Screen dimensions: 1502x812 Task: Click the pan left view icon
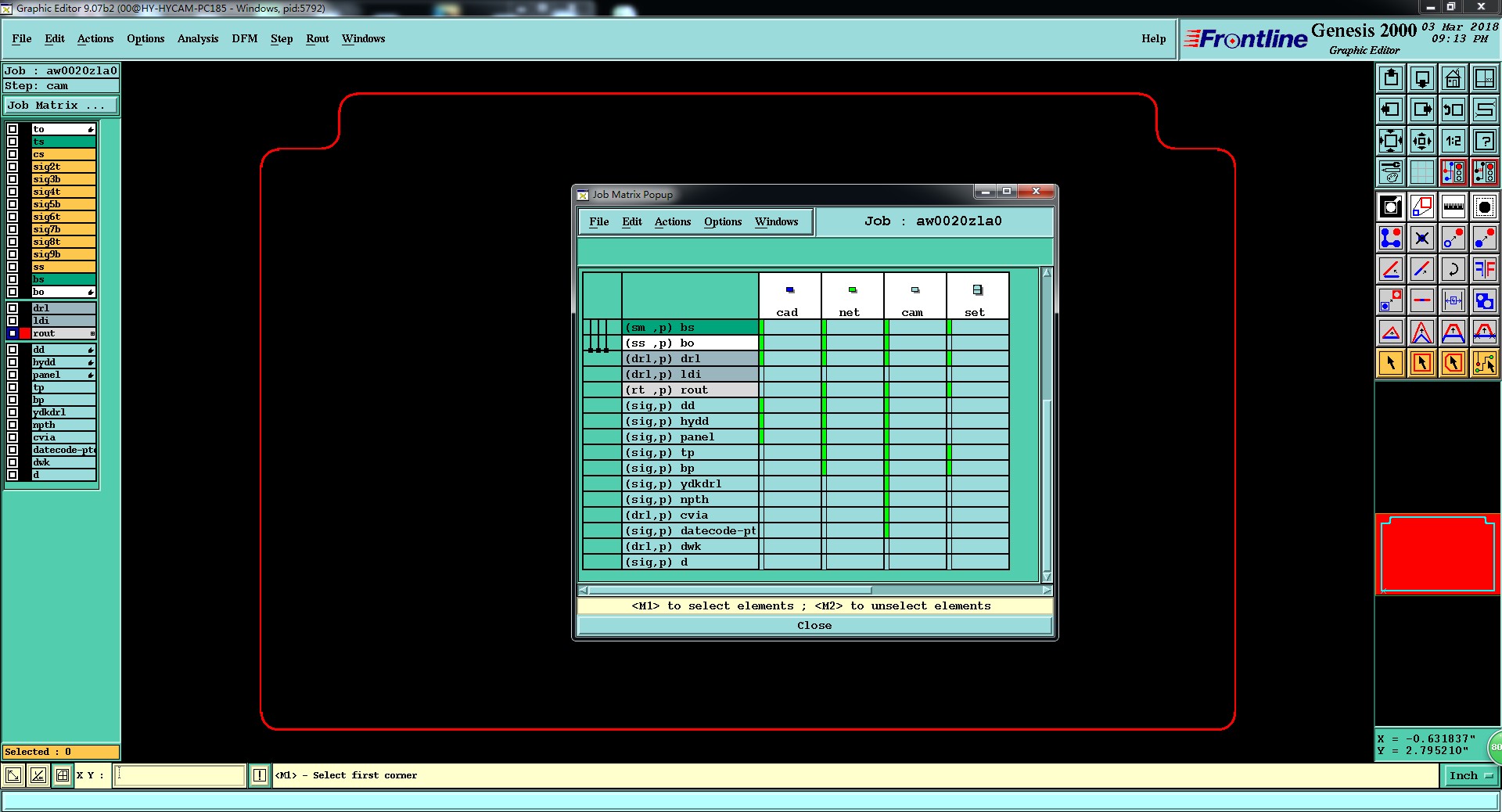pos(1391,110)
